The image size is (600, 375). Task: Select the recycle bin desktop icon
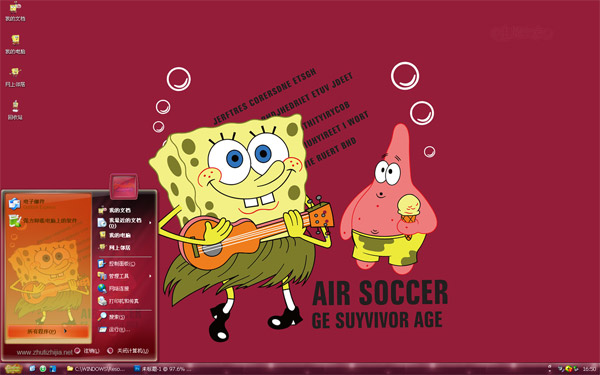15,110
